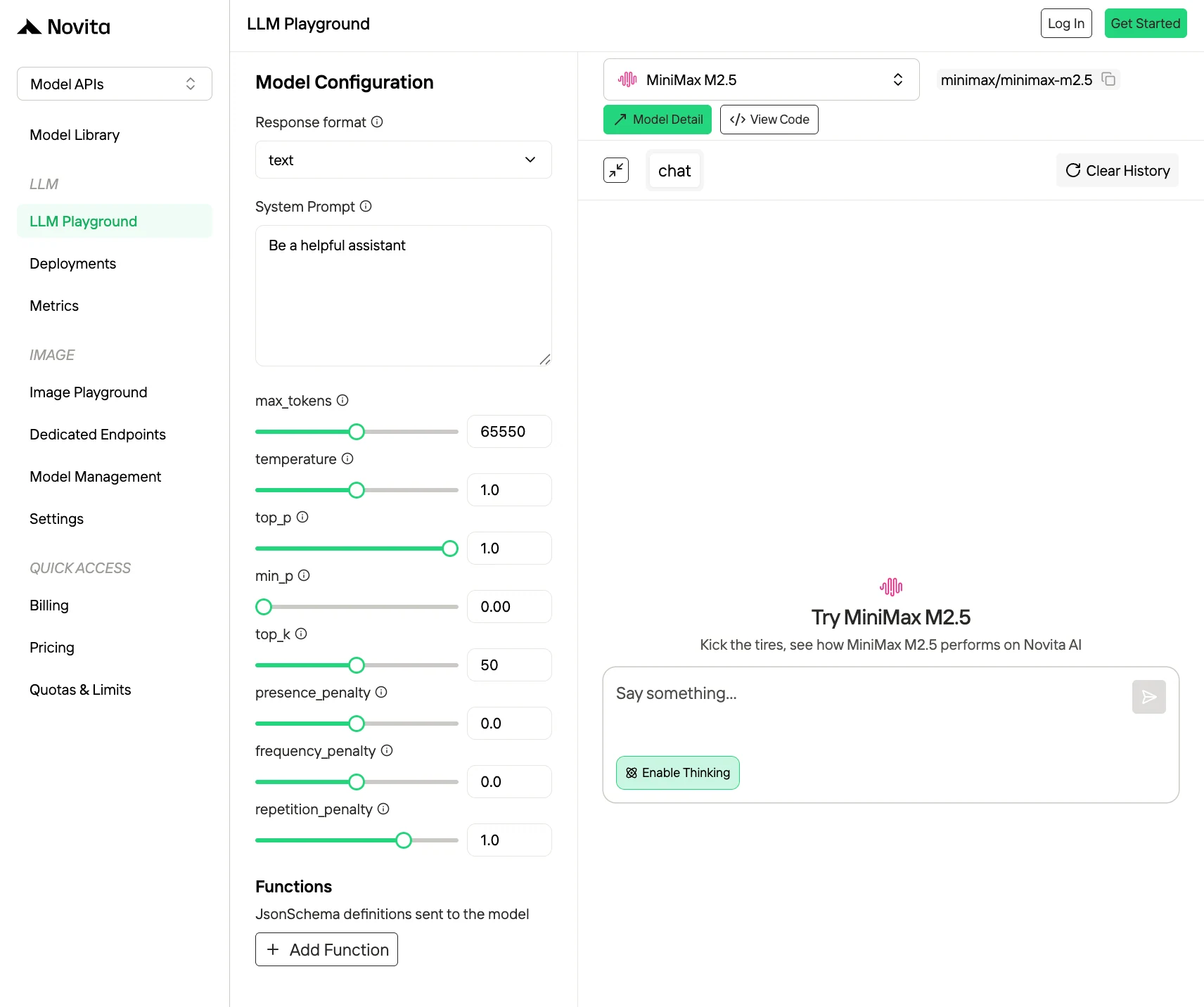Show info icon next to presence_penalty
The width and height of the screenshot is (1204, 1007).
click(x=381, y=692)
